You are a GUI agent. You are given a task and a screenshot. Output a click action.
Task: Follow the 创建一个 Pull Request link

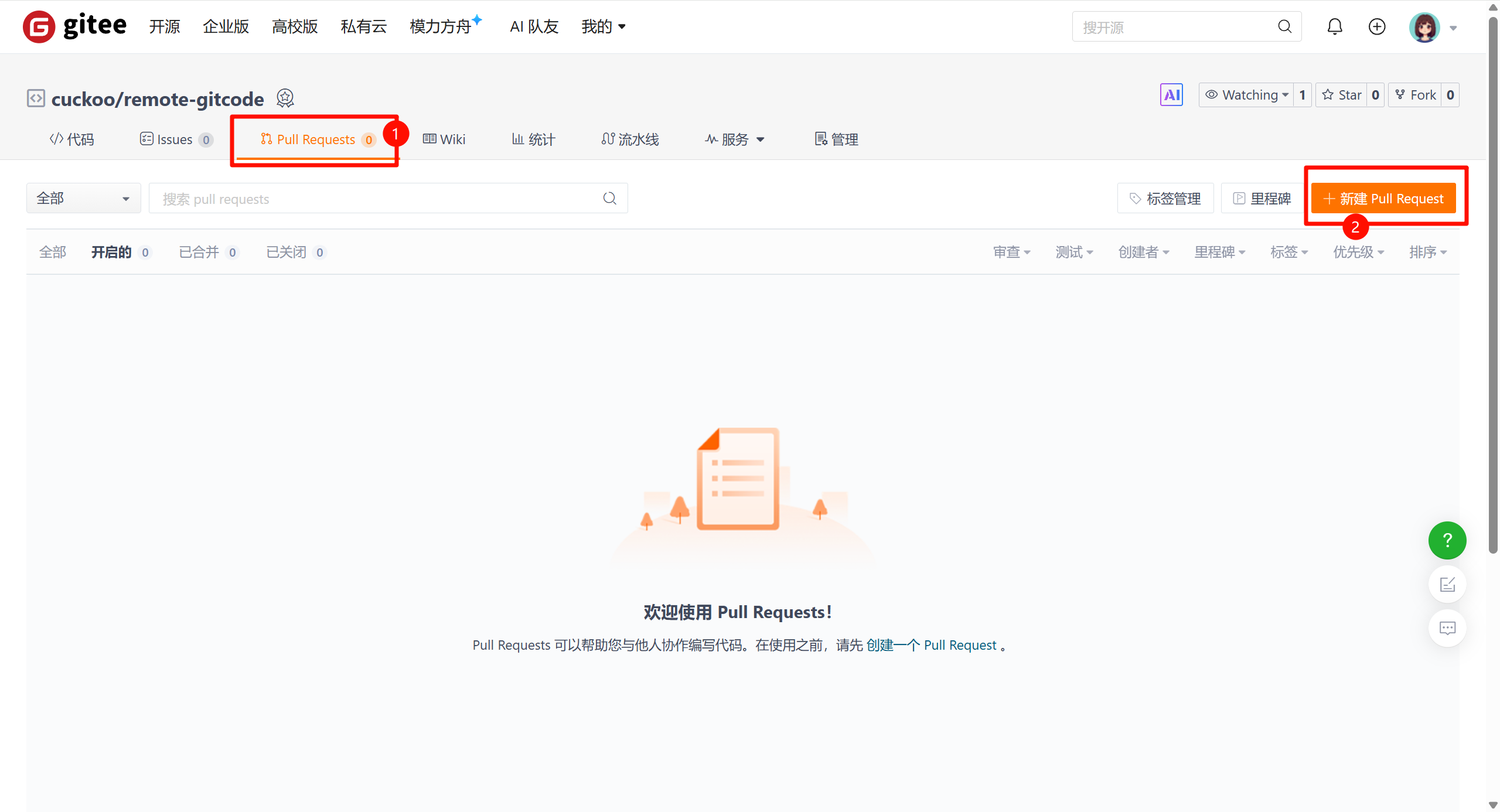930,646
